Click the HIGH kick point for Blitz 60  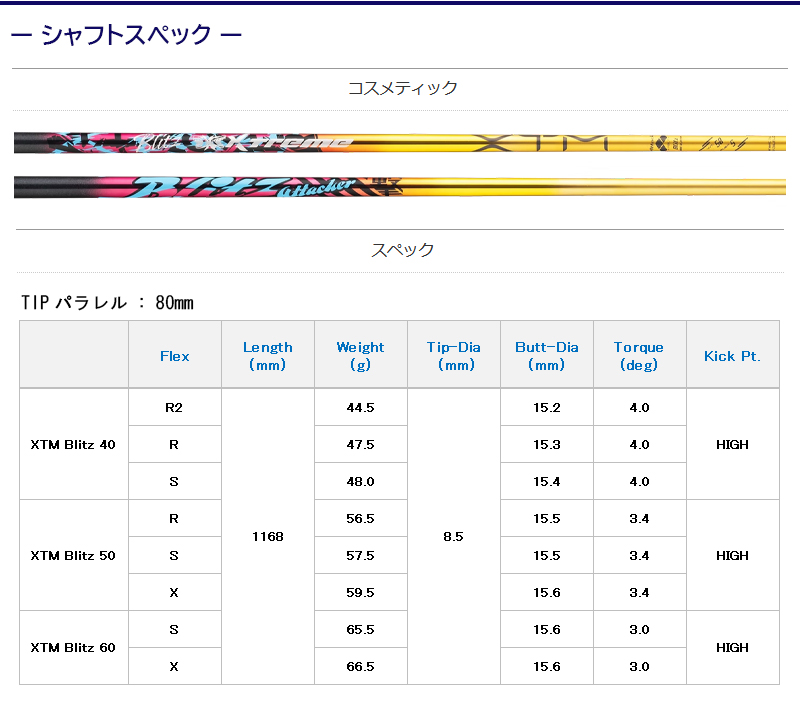(x=732, y=647)
